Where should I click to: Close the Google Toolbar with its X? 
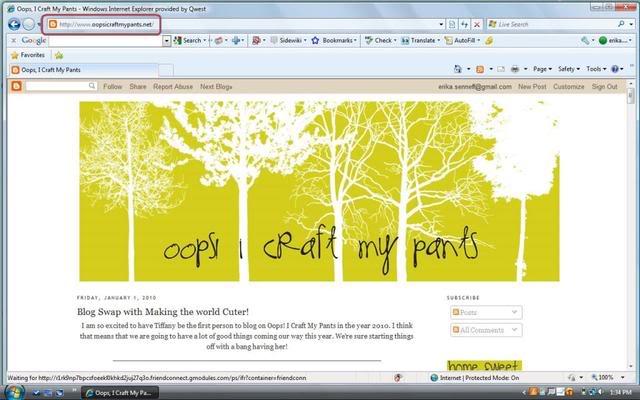tap(13, 40)
